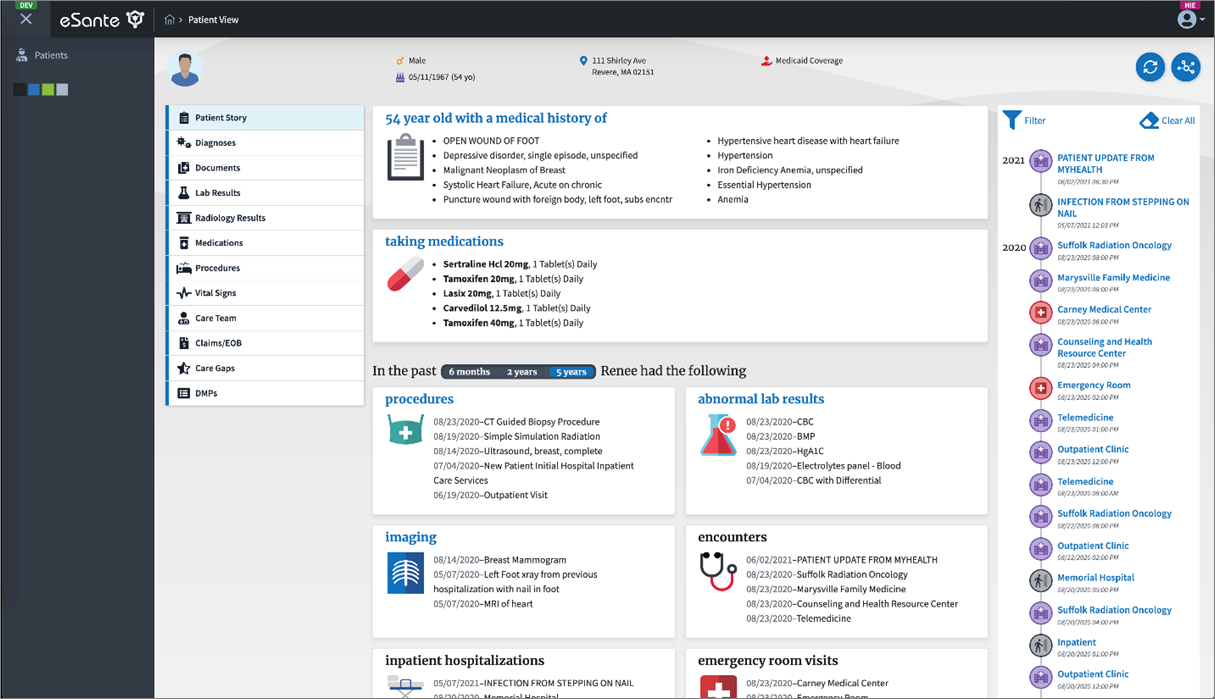Image resolution: width=1215 pixels, height=699 pixels.
Task: Click the red pill medications icon
Action: tap(405, 275)
